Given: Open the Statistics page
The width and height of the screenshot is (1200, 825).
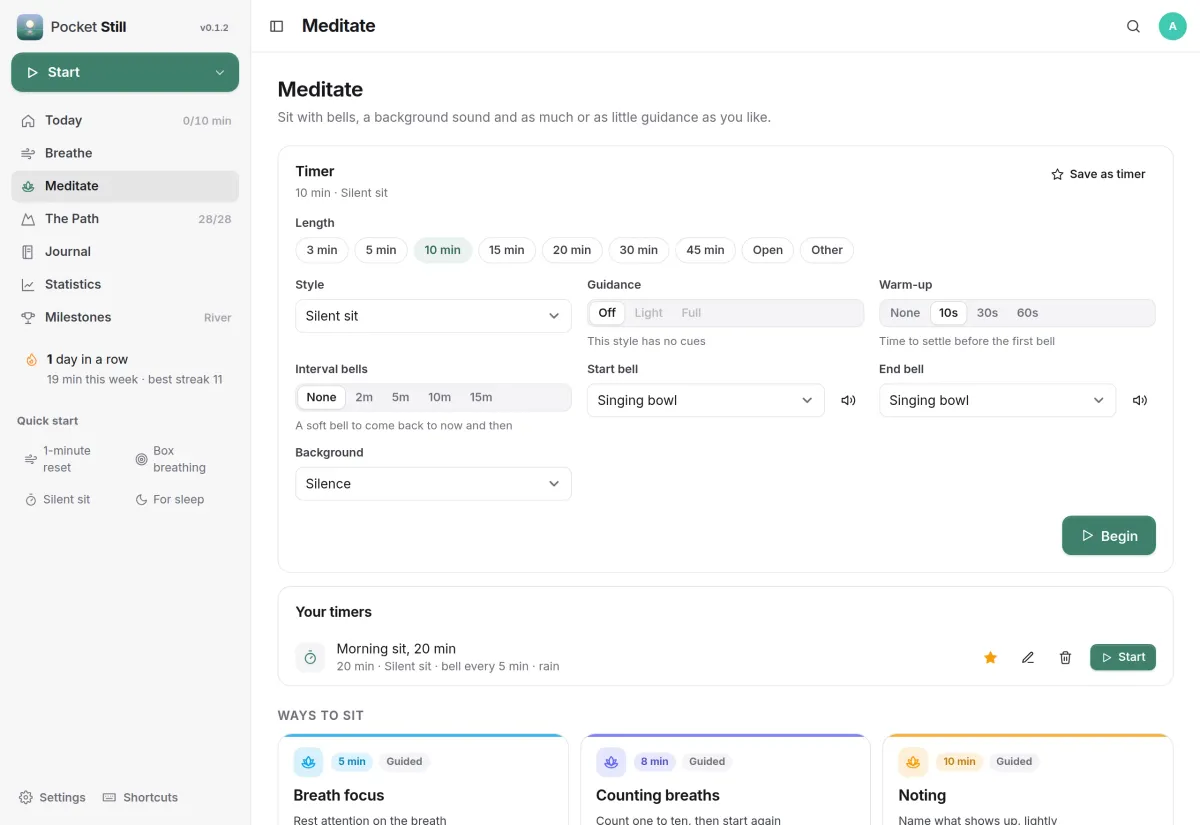Looking at the screenshot, I should click(x=125, y=285).
